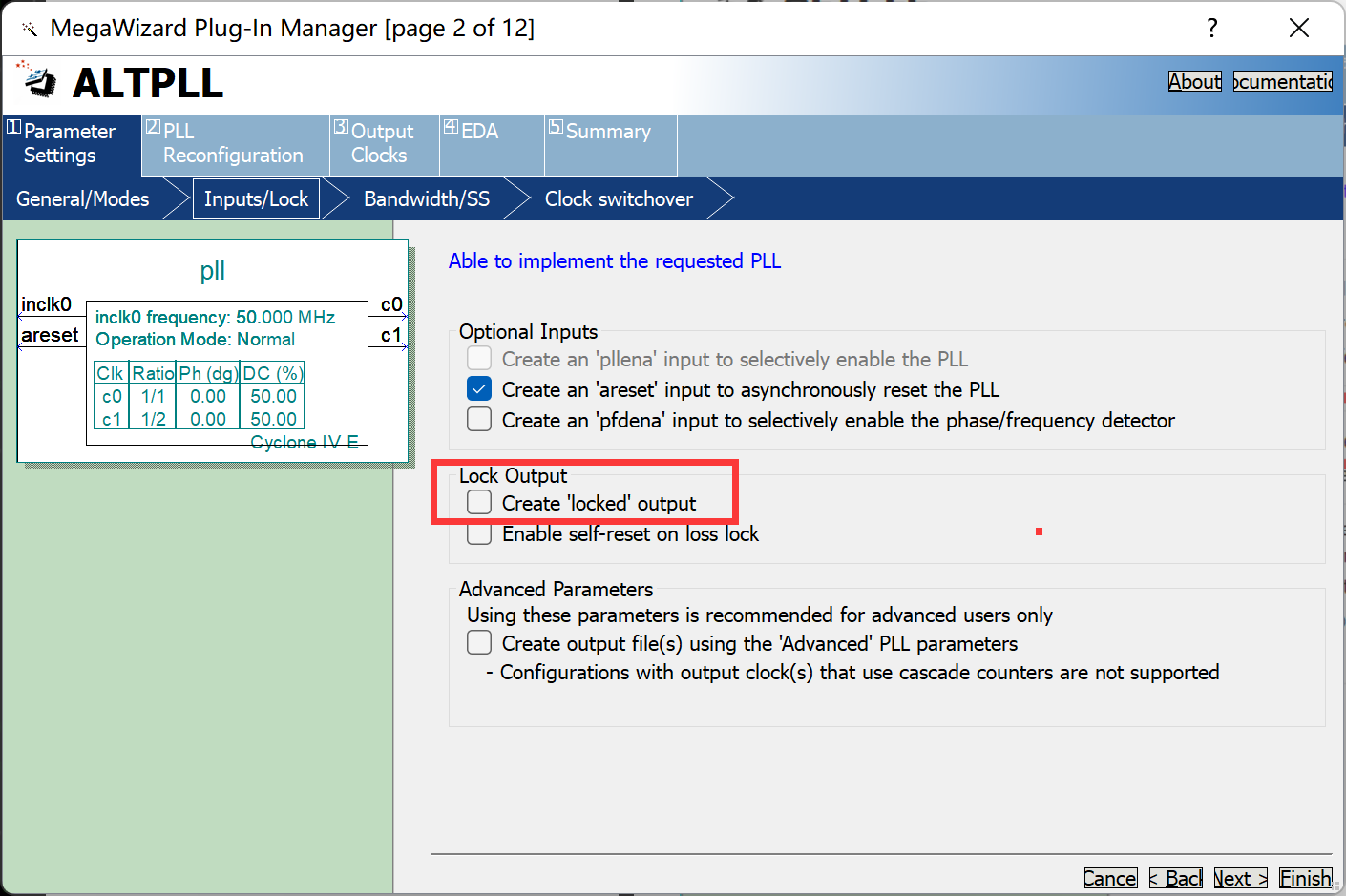Click the 'pll' title in block diagram
This screenshot has width=1346, height=896.
click(x=213, y=271)
